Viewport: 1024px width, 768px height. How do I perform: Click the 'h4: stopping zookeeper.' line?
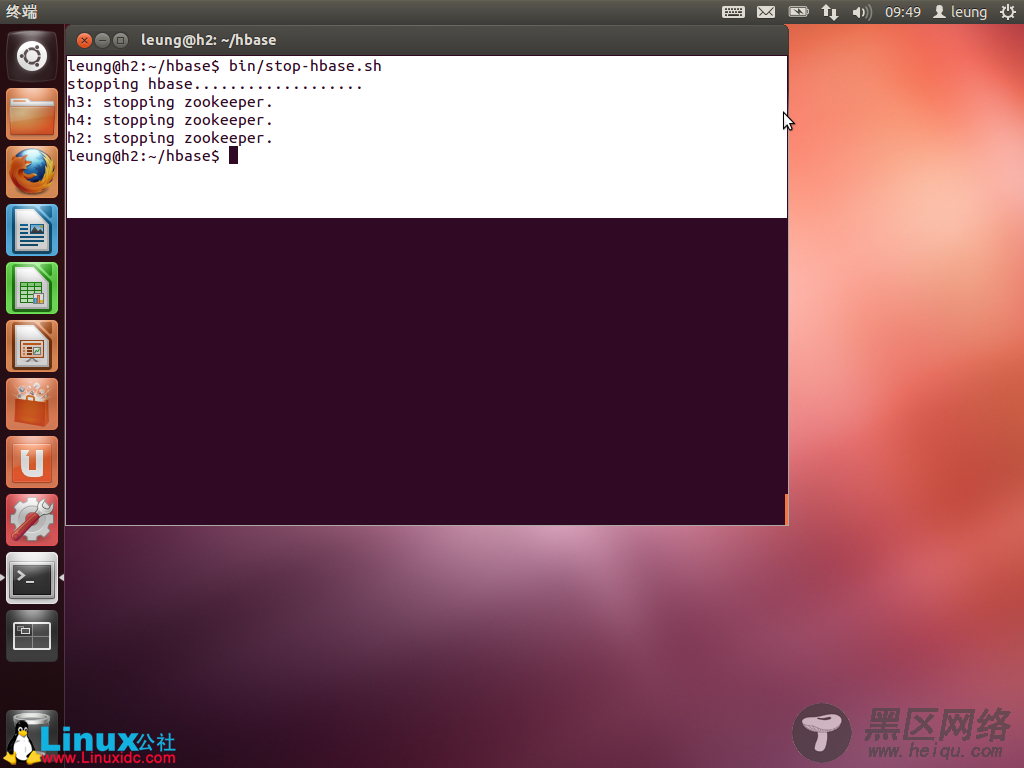(170, 121)
